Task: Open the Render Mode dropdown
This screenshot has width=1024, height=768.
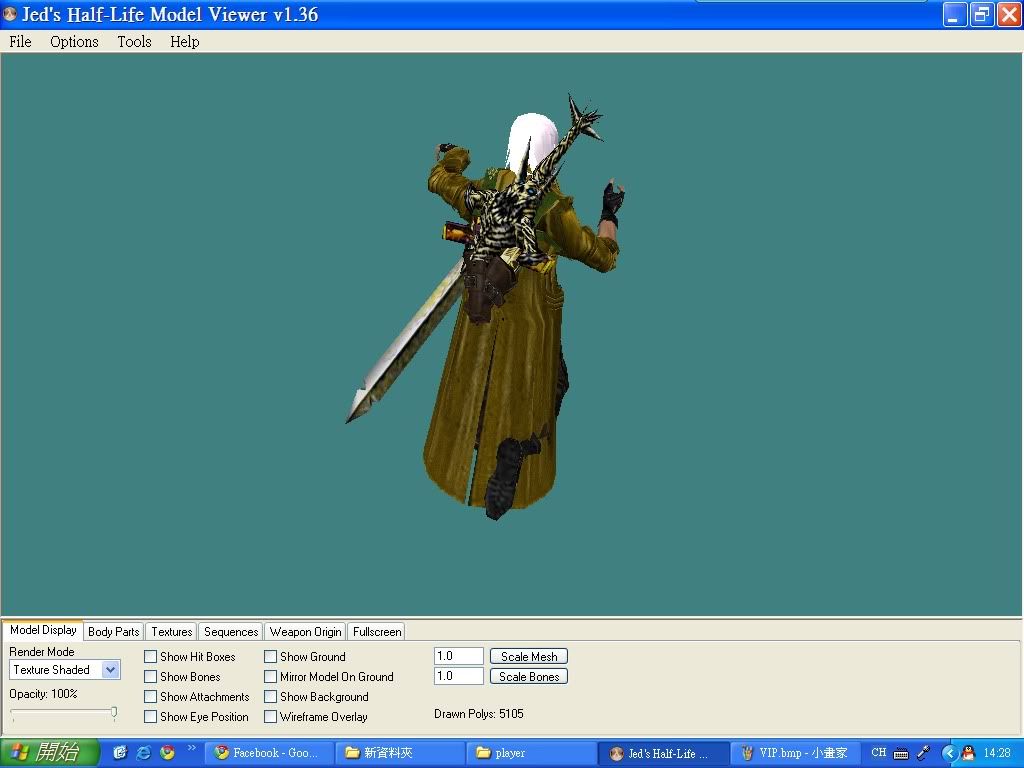Action: point(110,670)
